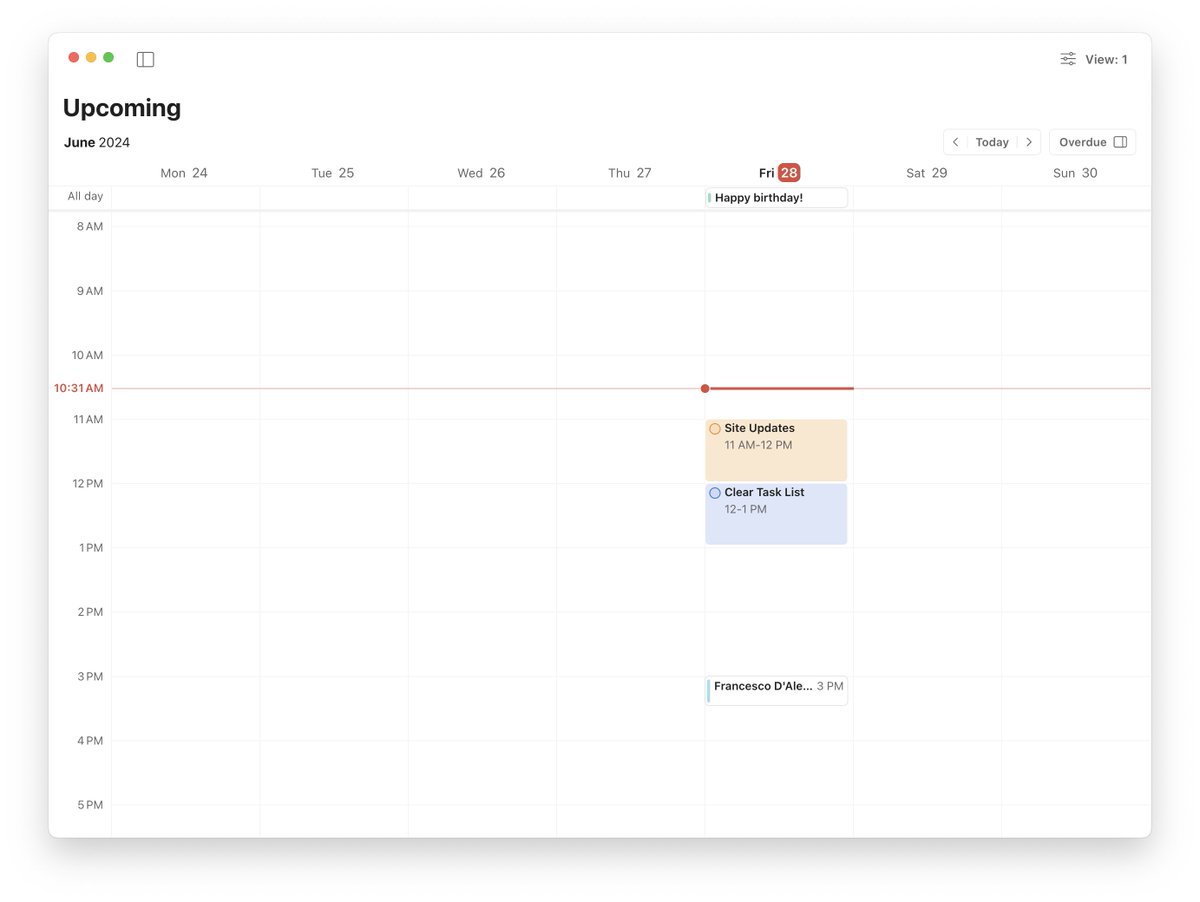Click the split-view icon inside Overdue button
The height and width of the screenshot is (902, 1200).
tap(1122, 141)
